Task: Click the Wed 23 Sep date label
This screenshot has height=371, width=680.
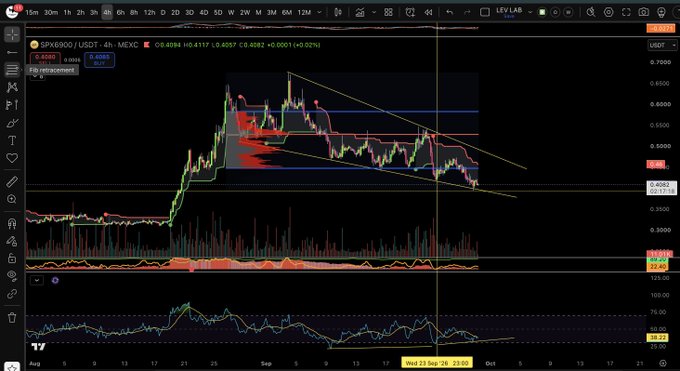Action: pyautogui.click(x=437, y=363)
